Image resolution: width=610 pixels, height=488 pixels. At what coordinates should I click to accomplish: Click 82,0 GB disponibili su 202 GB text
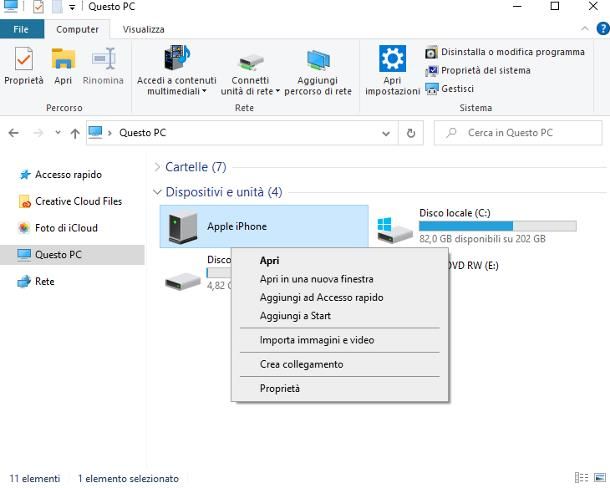tap(482, 239)
